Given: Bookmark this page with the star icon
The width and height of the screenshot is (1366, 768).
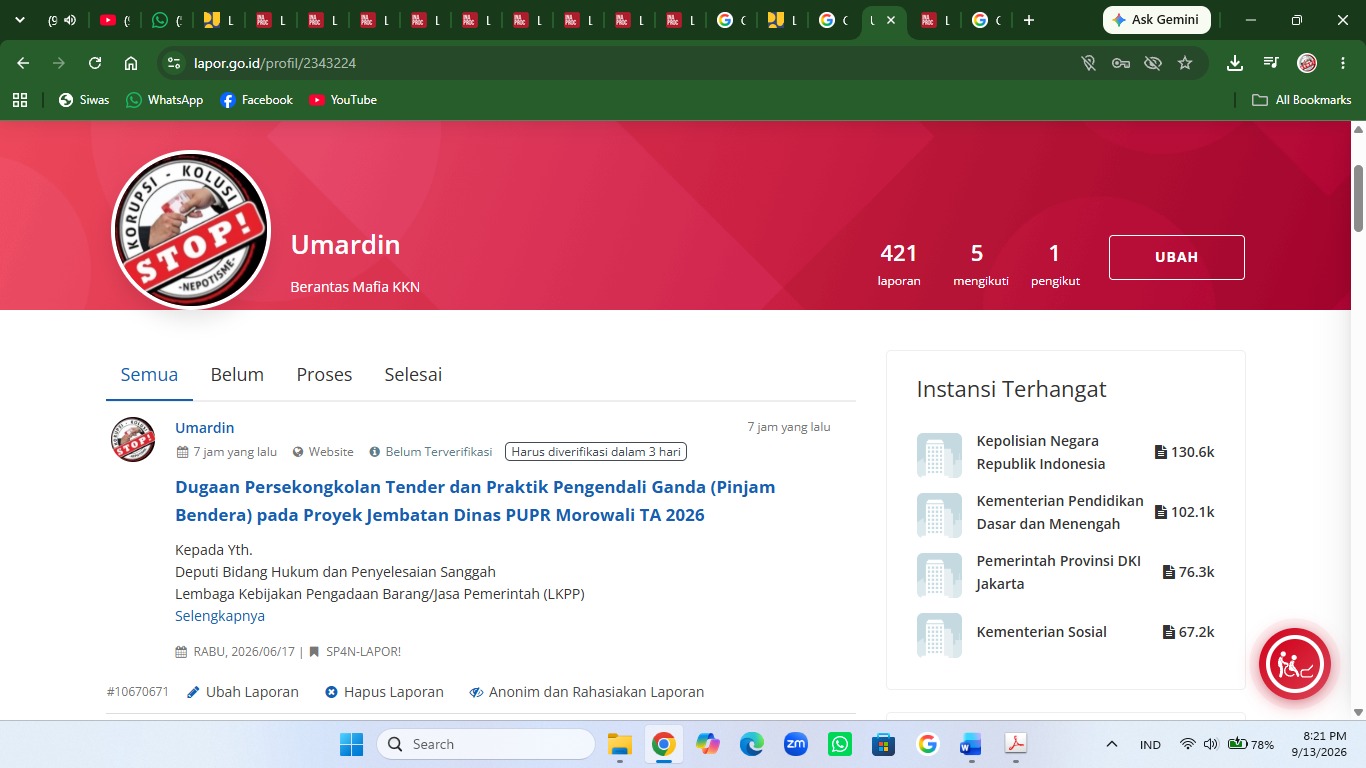Looking at the screenshot, I should 1185,63.
